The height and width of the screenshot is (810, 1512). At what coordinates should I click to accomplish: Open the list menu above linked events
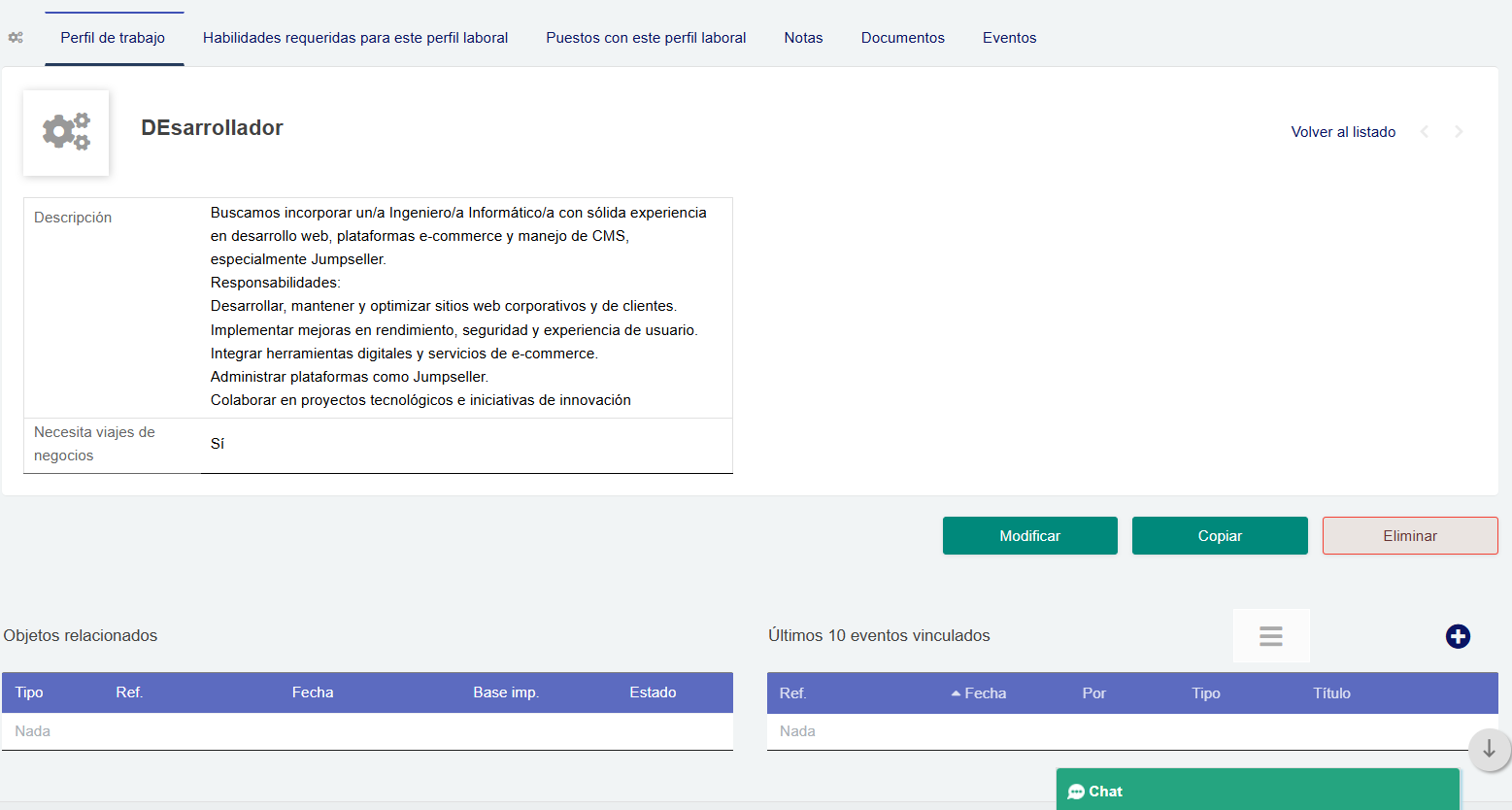[1270, 635]
